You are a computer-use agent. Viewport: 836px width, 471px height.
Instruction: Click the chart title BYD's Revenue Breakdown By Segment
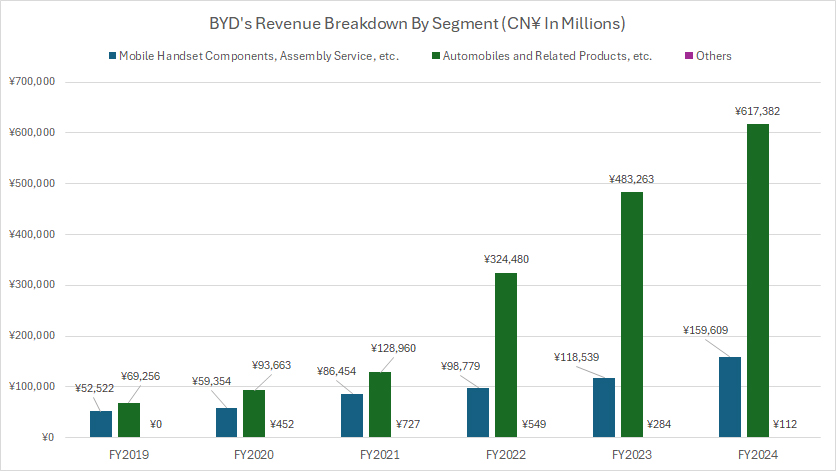pyautogui.click(x=417, y=23)
